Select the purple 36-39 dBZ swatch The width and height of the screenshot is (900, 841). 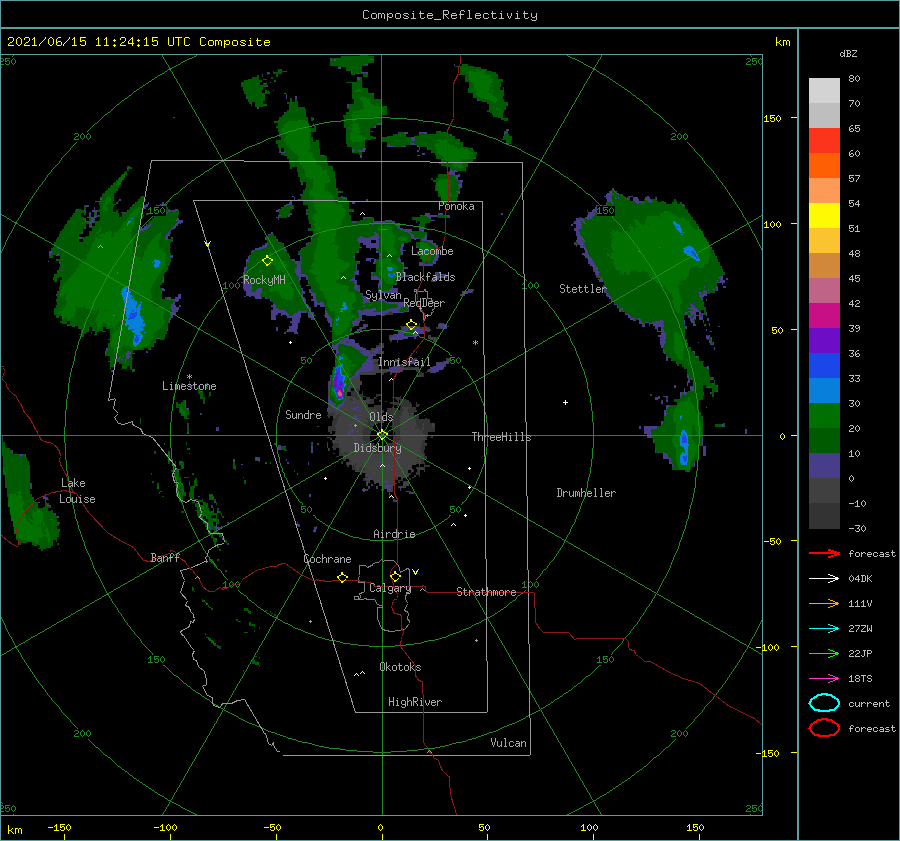point(824,341)
